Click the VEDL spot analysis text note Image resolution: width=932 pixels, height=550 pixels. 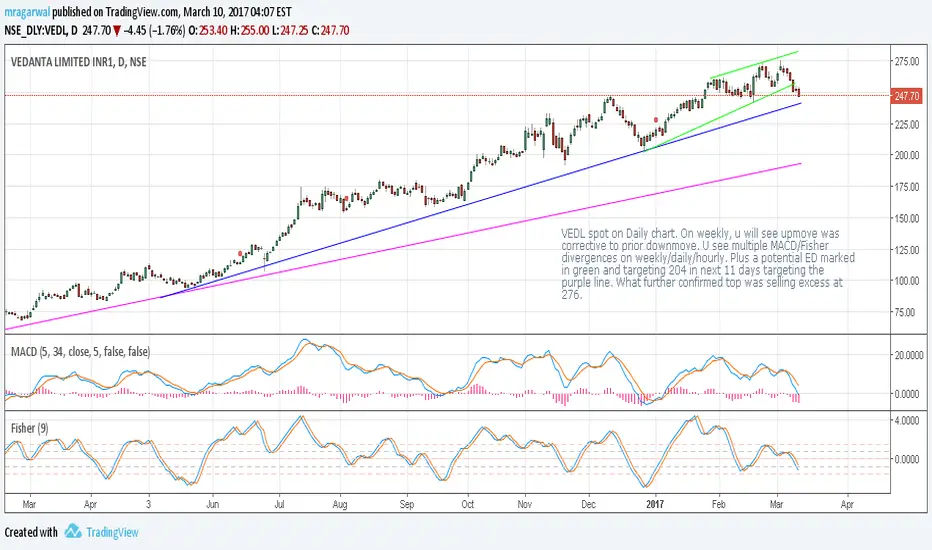pos(708,263)
